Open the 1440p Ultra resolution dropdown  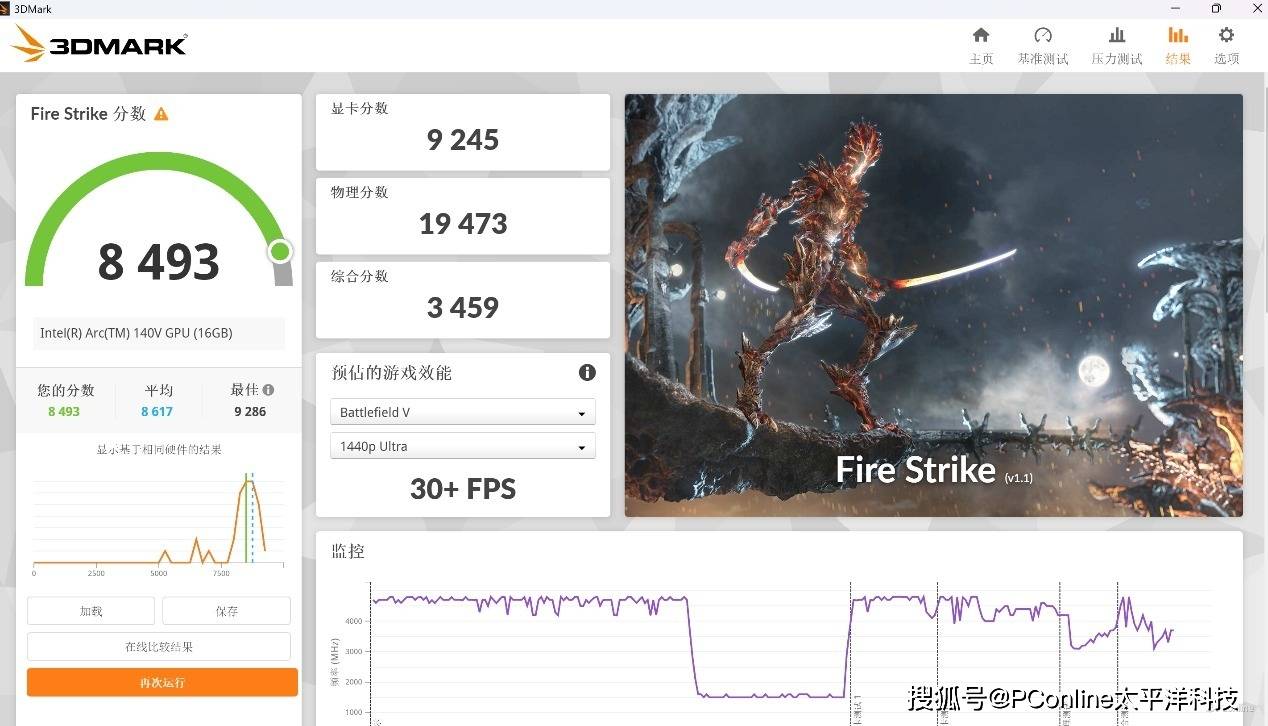point(462,446)
